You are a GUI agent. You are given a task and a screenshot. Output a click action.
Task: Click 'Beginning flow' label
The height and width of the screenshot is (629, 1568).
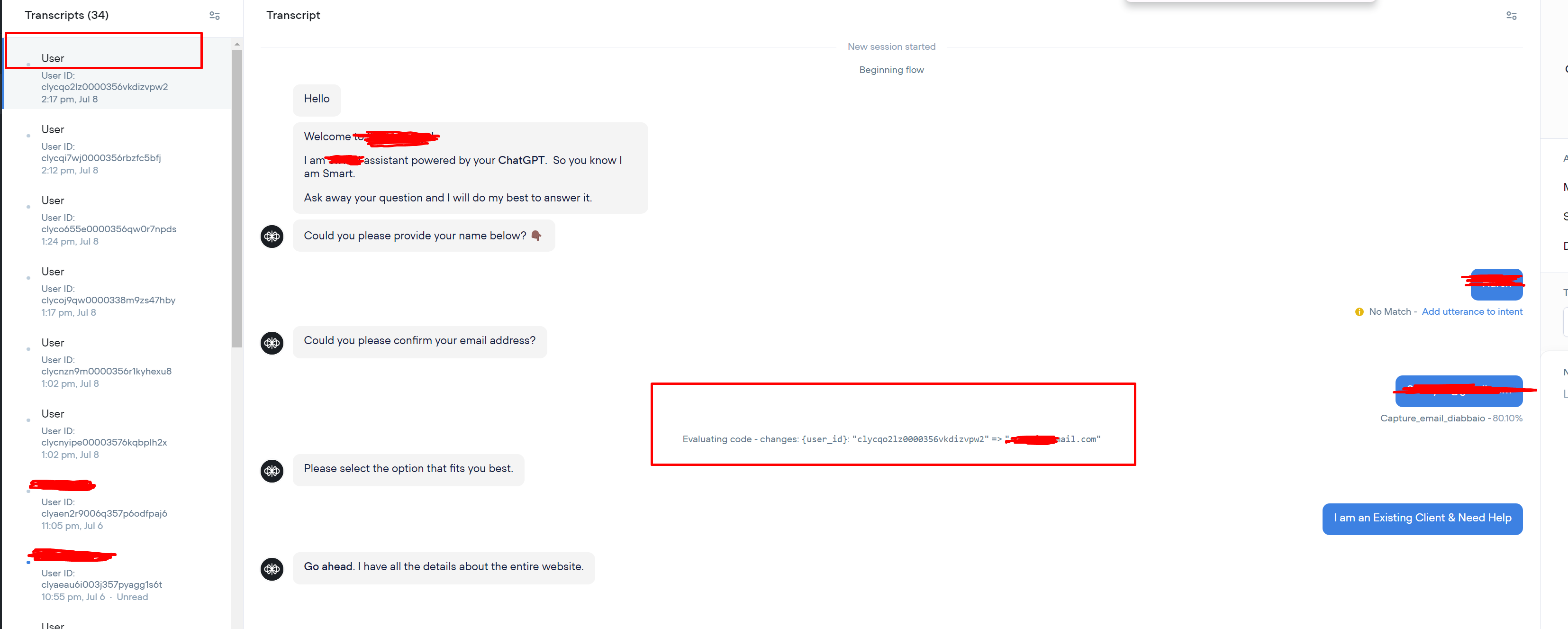[x=891, y=70]
